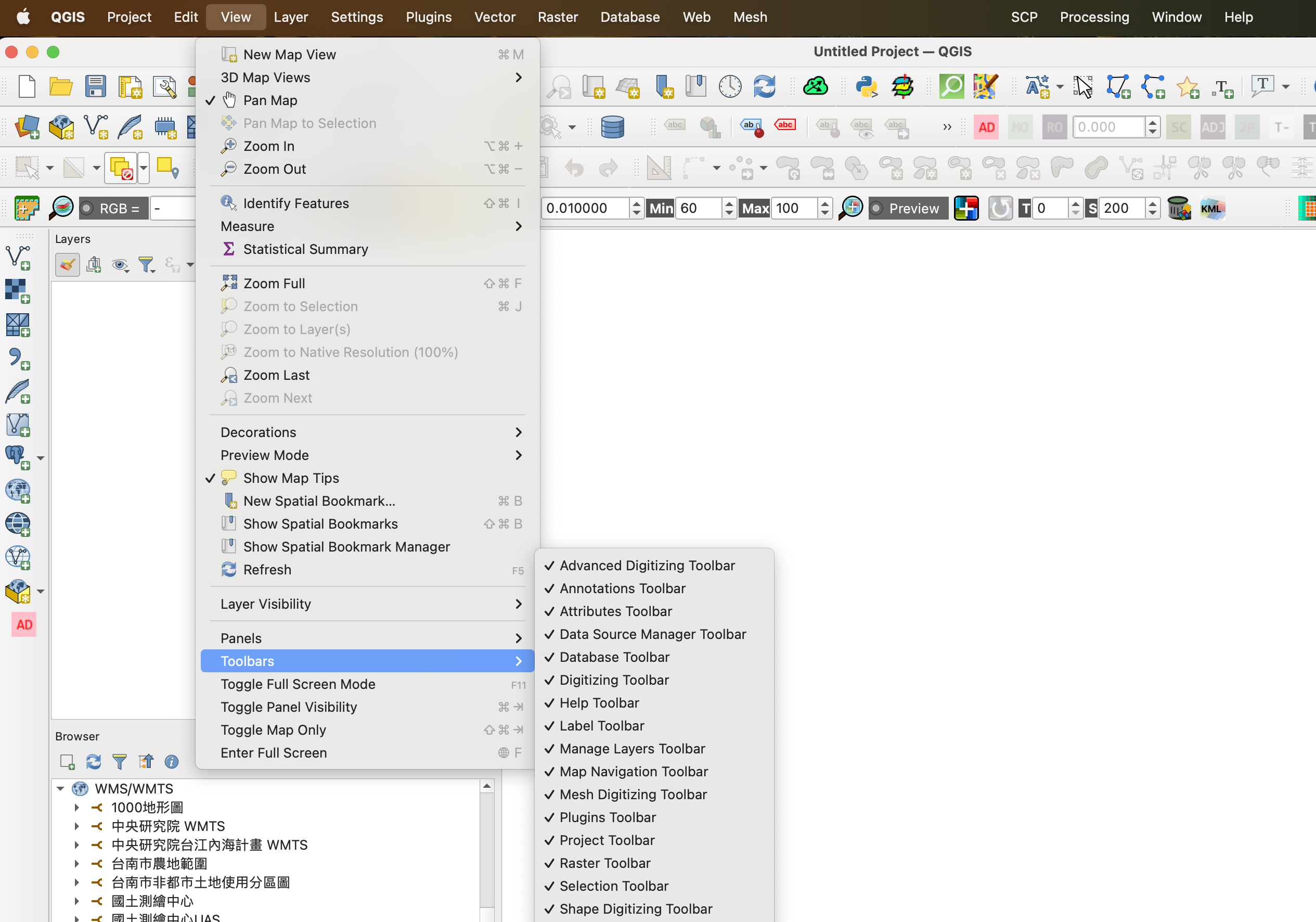Click Toggle Full Screen Mode entry
The height and width of the screenshot is (922, 1316).
click(x=298, y=684)
